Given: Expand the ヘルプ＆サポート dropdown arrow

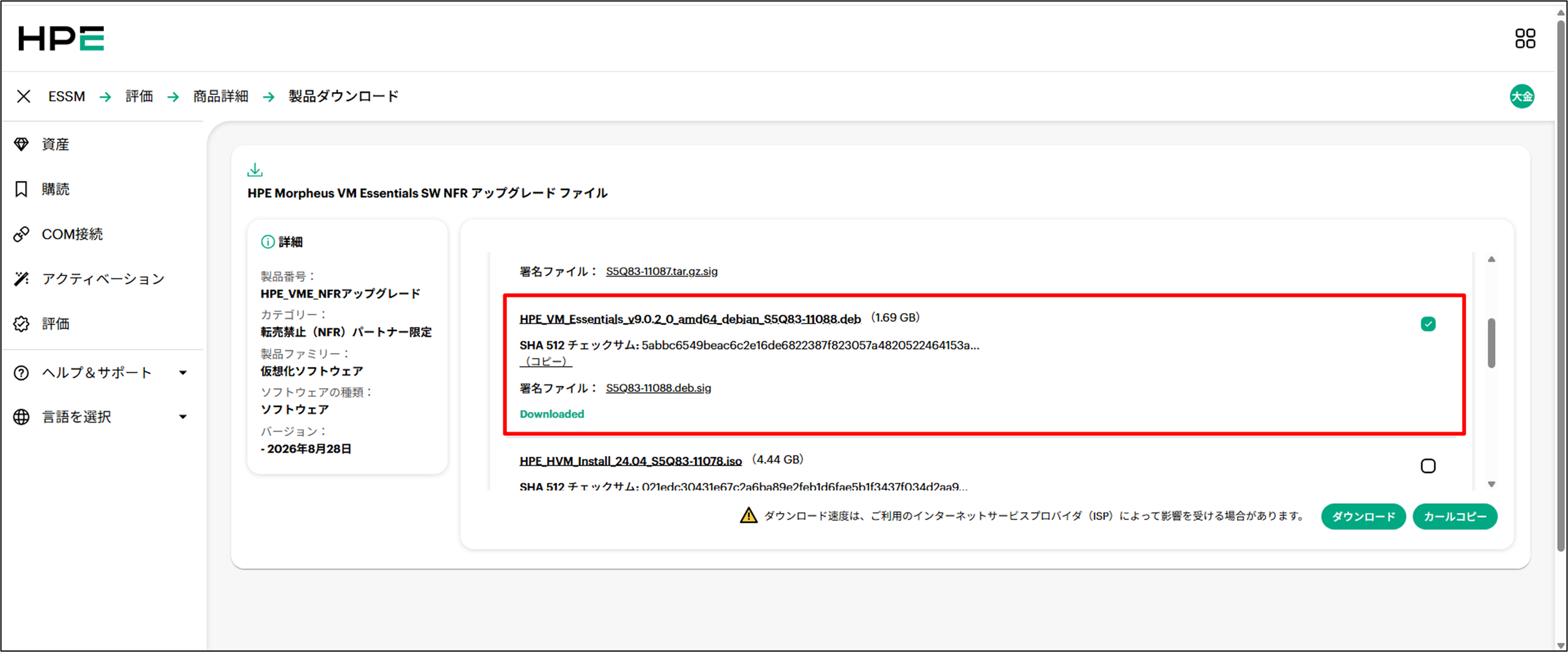Looking at the screenshot, I should 183,373.
